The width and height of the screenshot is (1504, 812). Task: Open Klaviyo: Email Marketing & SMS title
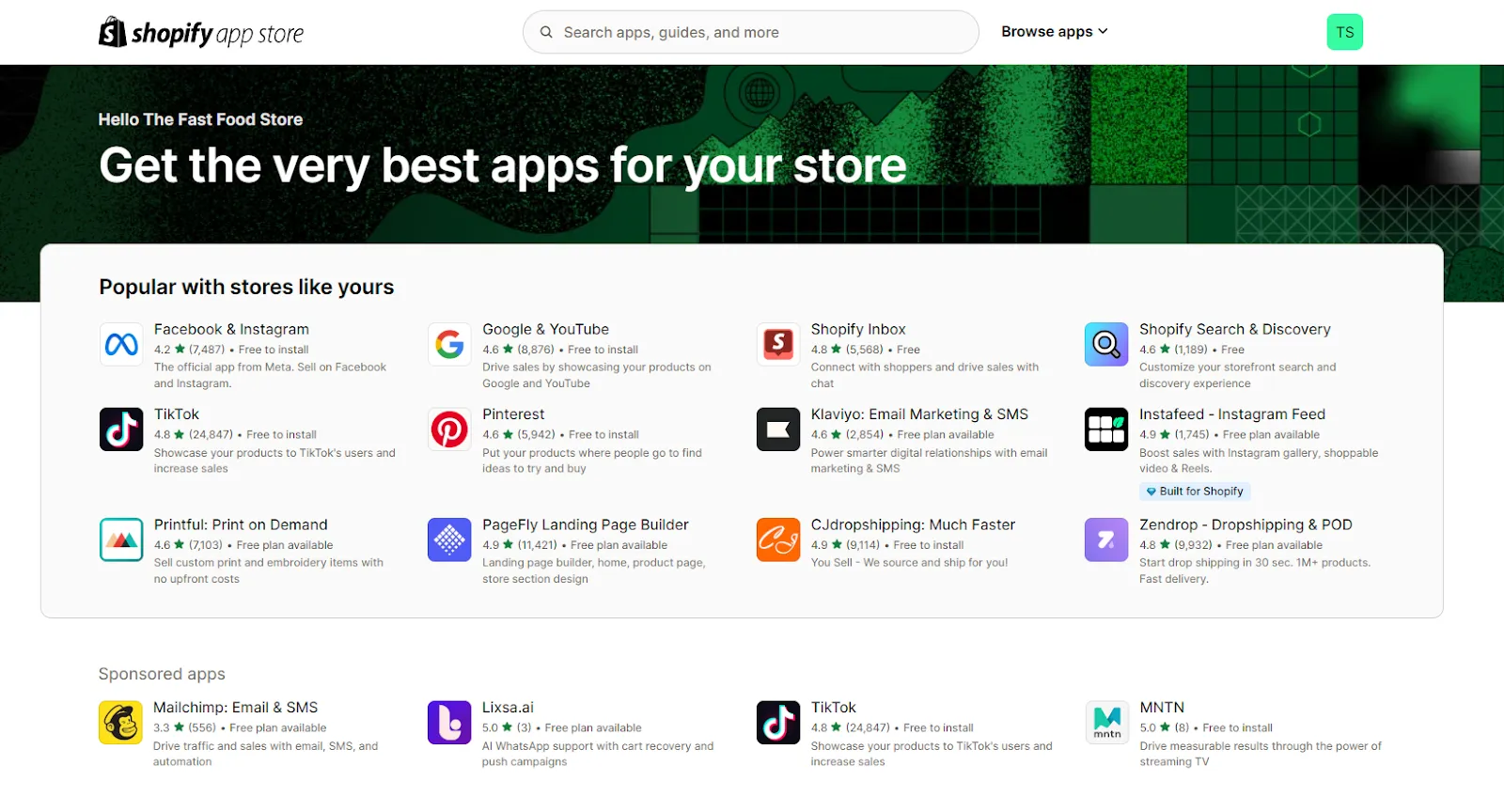pyautogui.click(x=919, y=414)
